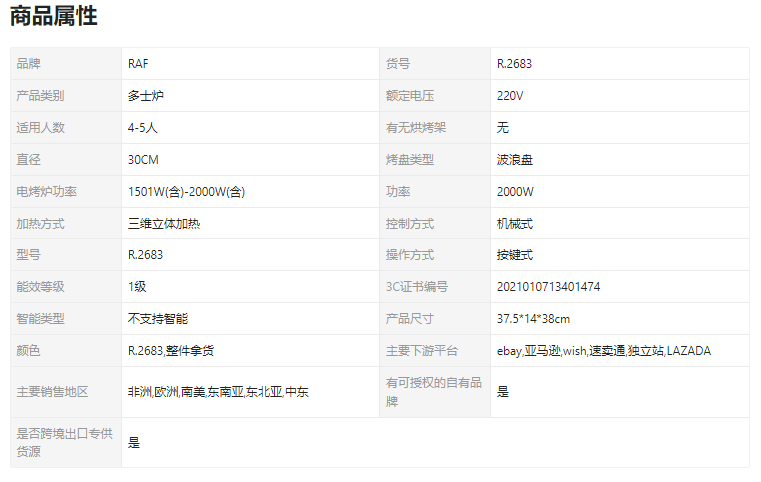
Task: Select 是 in the 有可授权的自有品牌 row
Action: pyautogui.click(x=502, y=392)
